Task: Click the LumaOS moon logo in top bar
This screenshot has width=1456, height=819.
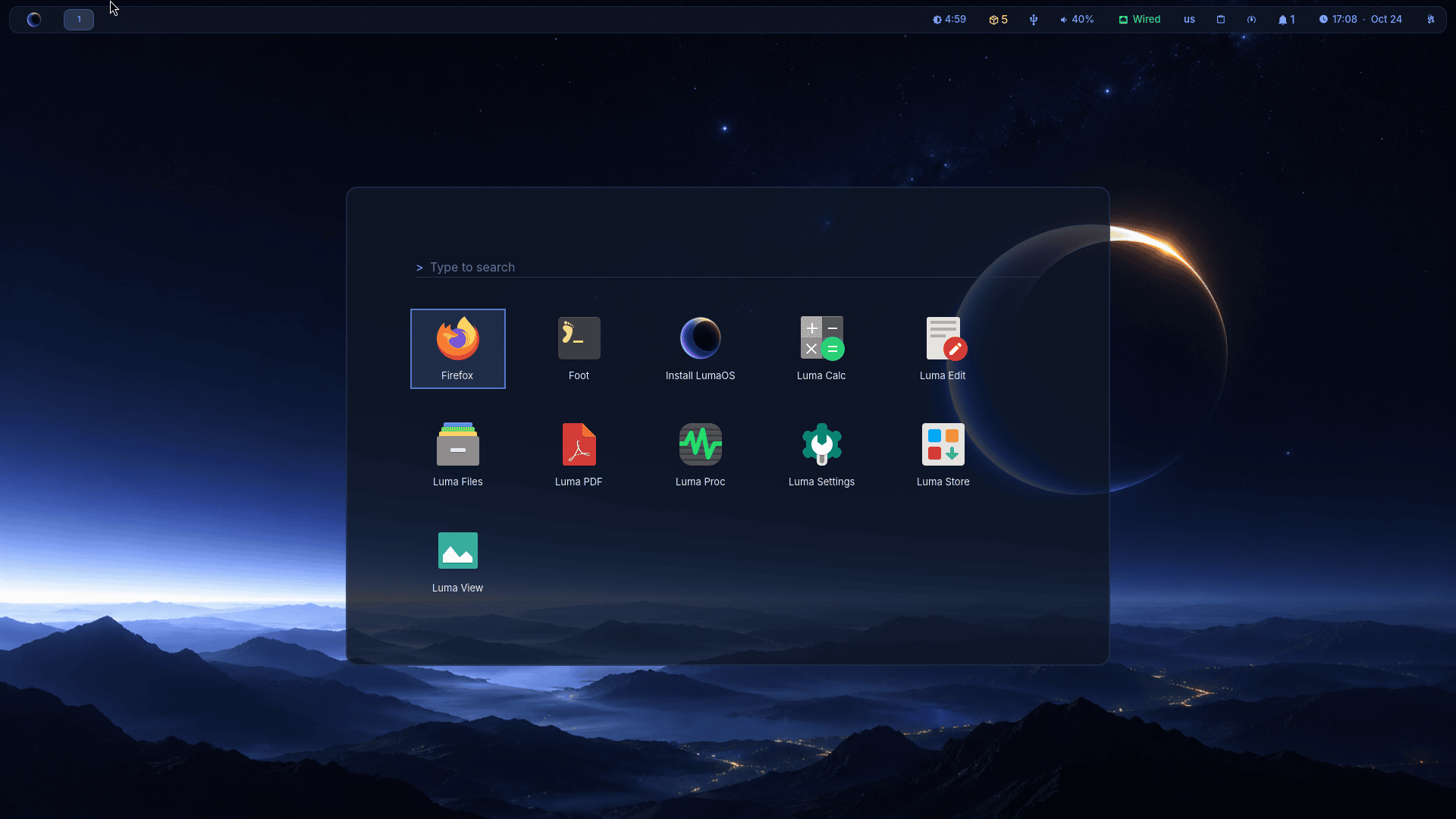Action: [34, 20]
